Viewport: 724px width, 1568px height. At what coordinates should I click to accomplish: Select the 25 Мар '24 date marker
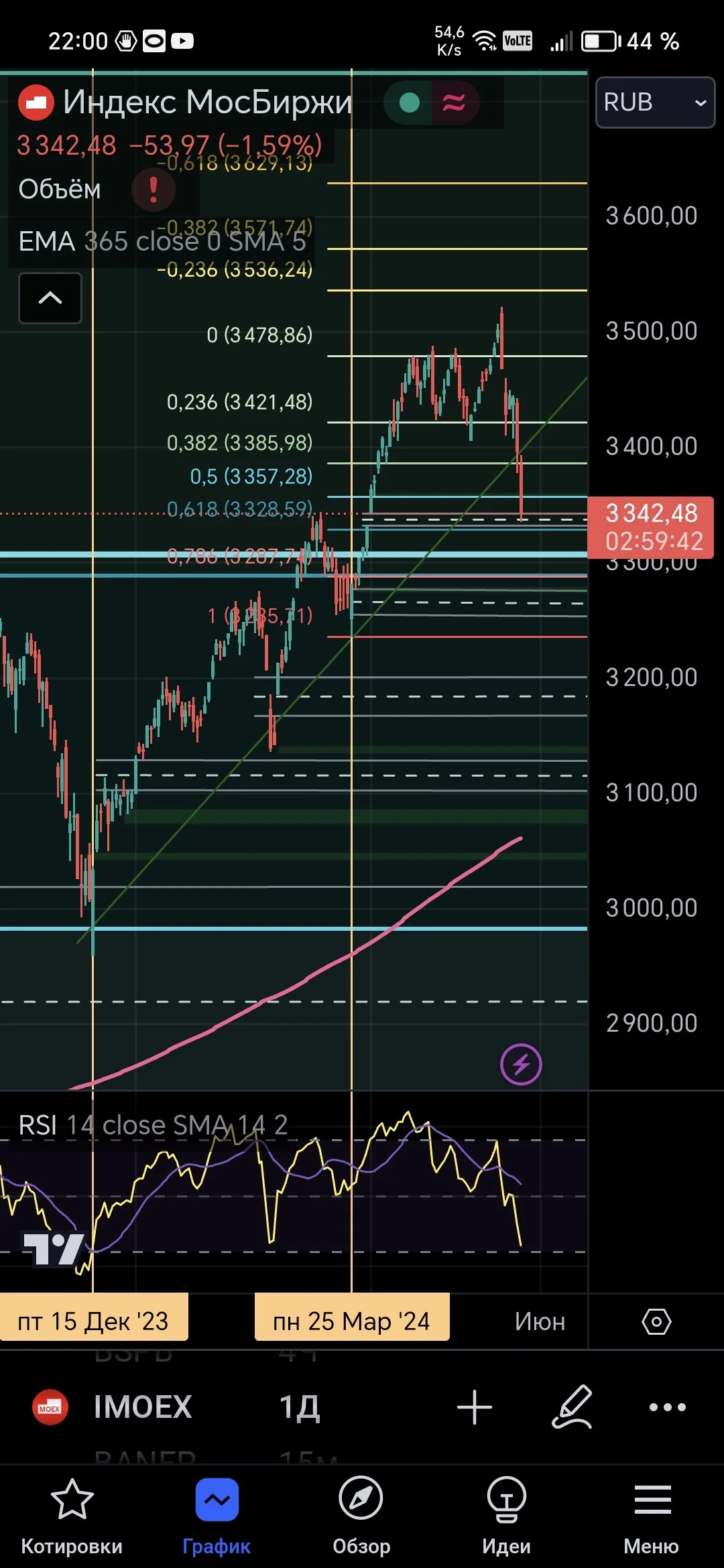point(351,1321)
